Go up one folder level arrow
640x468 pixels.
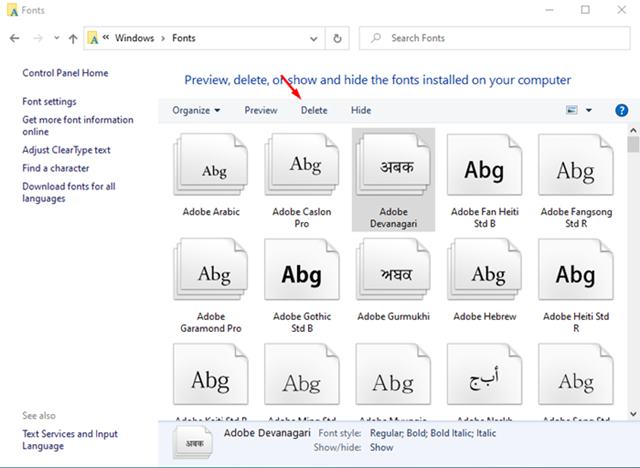[x=73, y=38]
